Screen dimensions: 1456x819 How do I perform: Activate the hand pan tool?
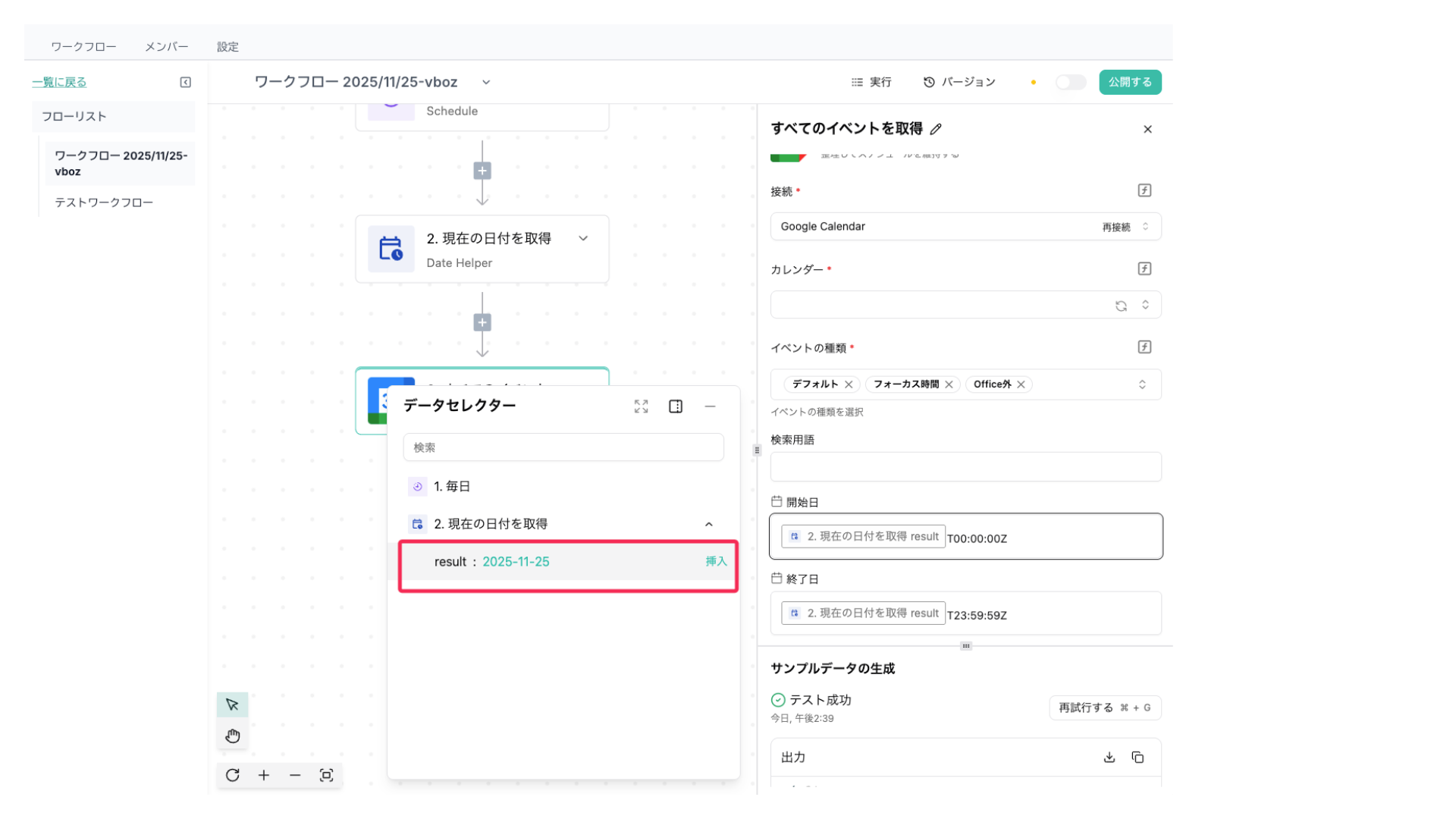(x=232, y=736)
